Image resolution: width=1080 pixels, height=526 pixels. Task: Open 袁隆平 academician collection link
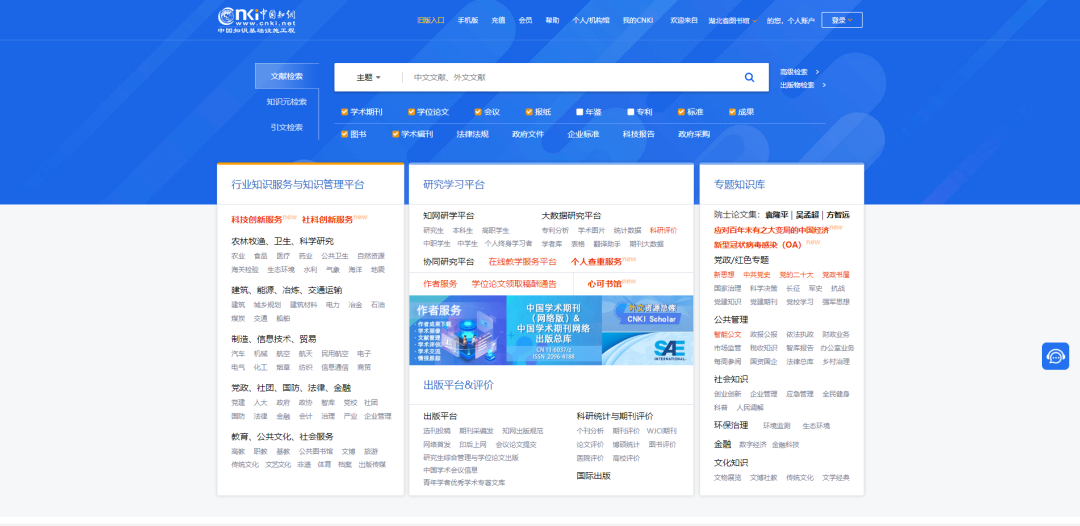coord(776,215)
